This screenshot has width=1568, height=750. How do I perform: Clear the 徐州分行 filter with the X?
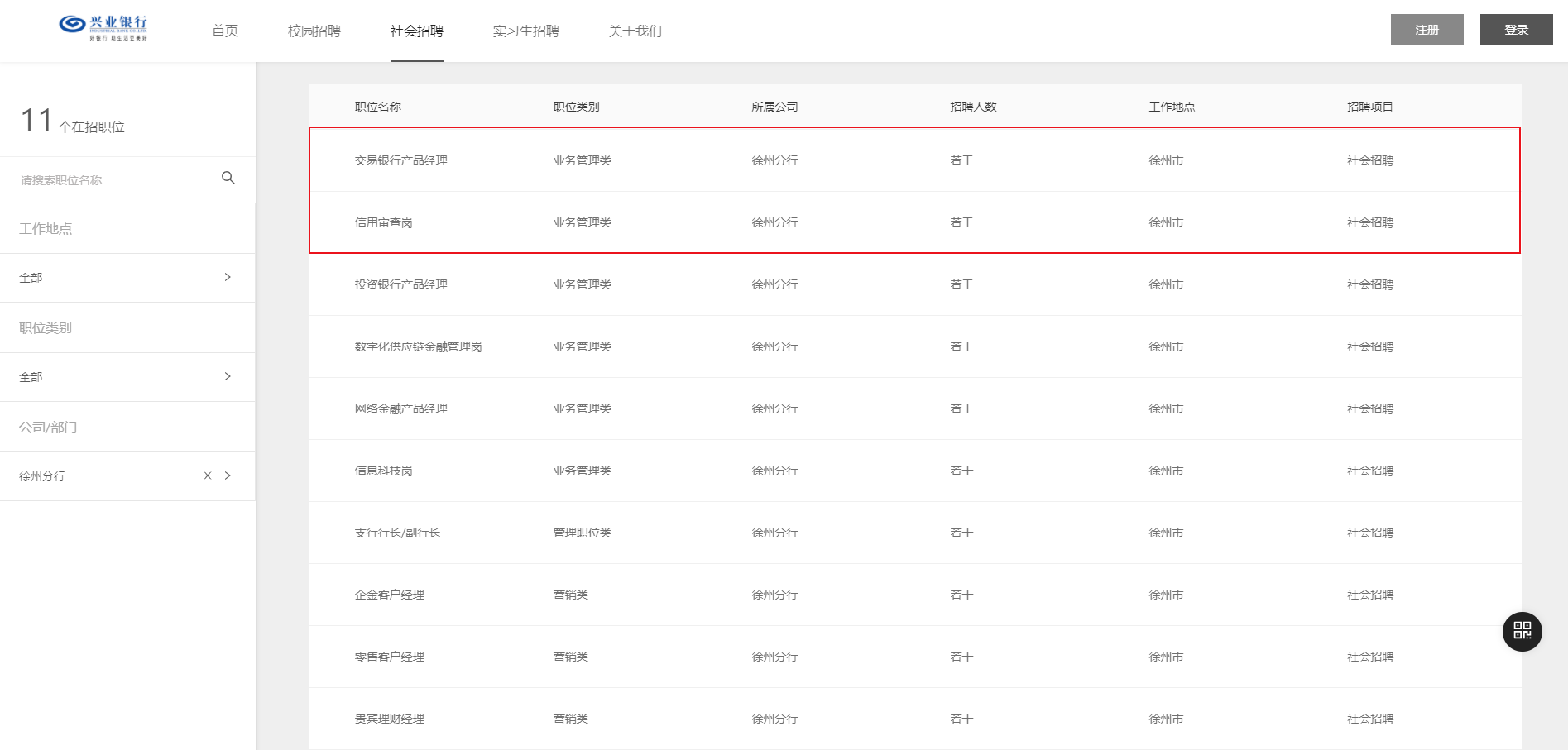pyautogui.click(x=208, y=475)
